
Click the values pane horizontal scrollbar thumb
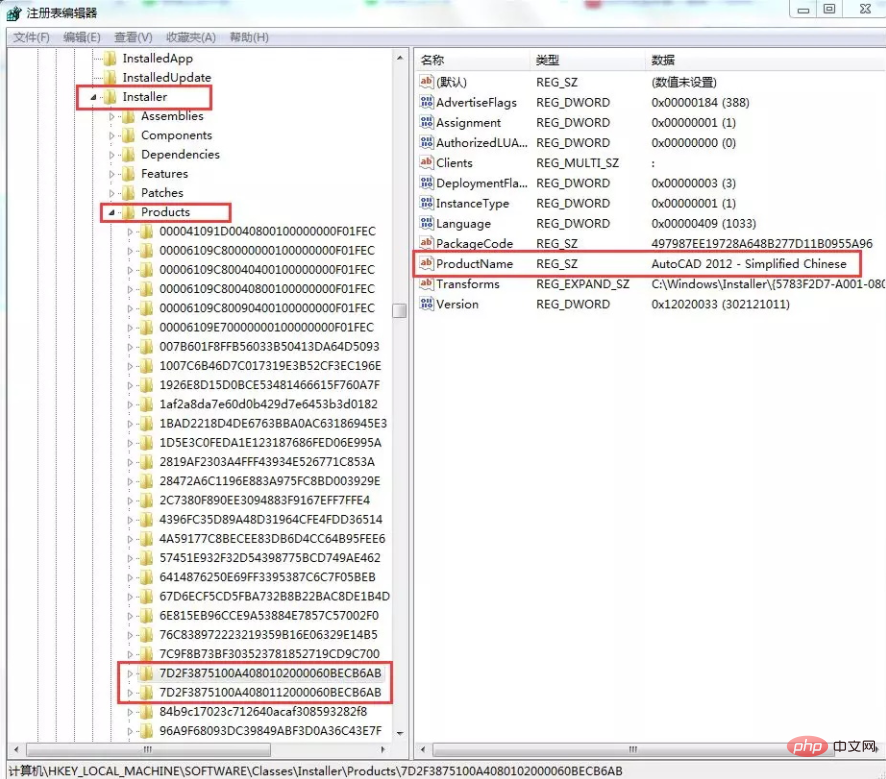[633, 750]
